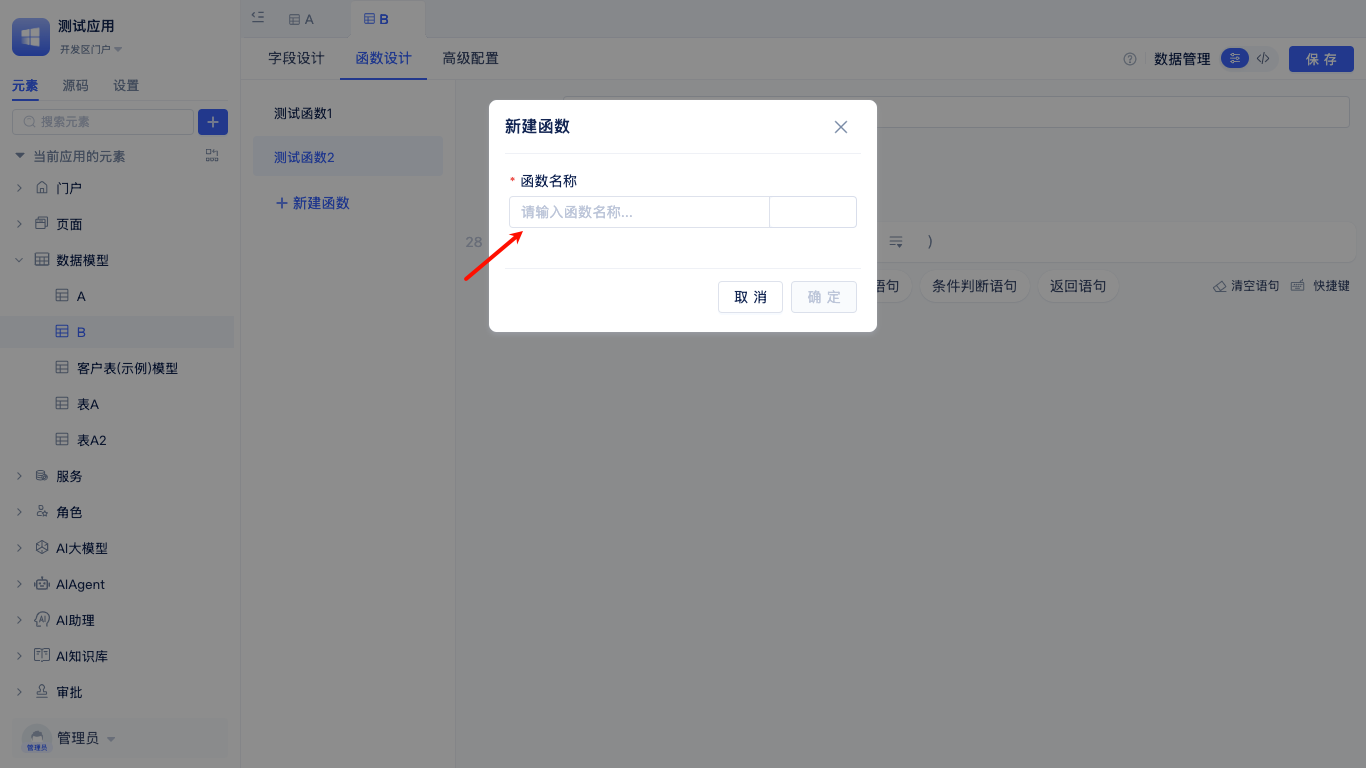
Task: Click the blue 保存 button
Action: click(1321, 59)
